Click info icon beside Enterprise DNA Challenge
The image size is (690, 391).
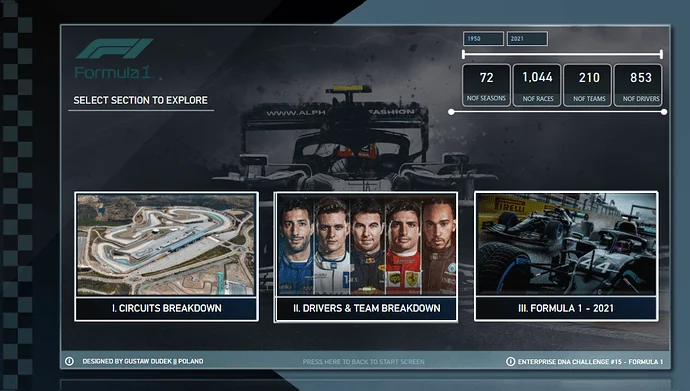(x=510, y=362)
